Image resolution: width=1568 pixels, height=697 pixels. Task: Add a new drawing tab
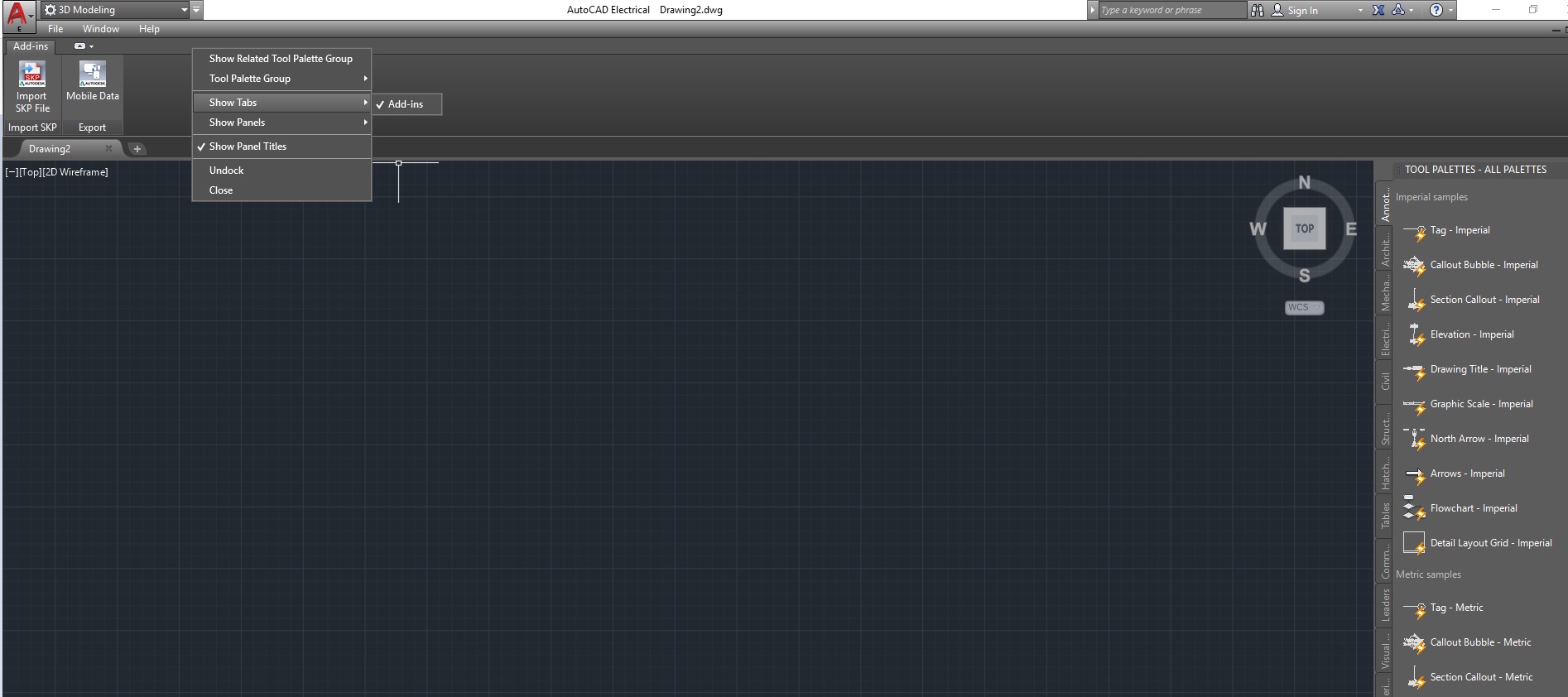[137, 149]
